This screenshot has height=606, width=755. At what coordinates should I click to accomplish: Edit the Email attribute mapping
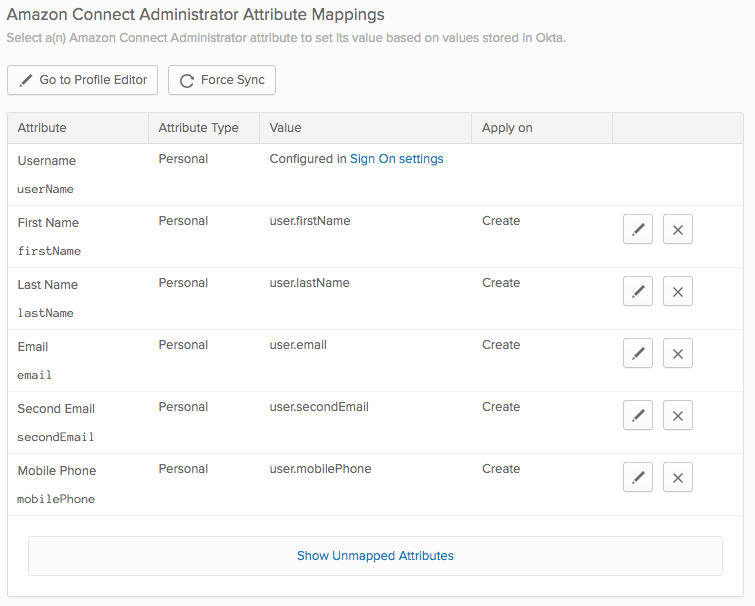[x=638, y=353]
